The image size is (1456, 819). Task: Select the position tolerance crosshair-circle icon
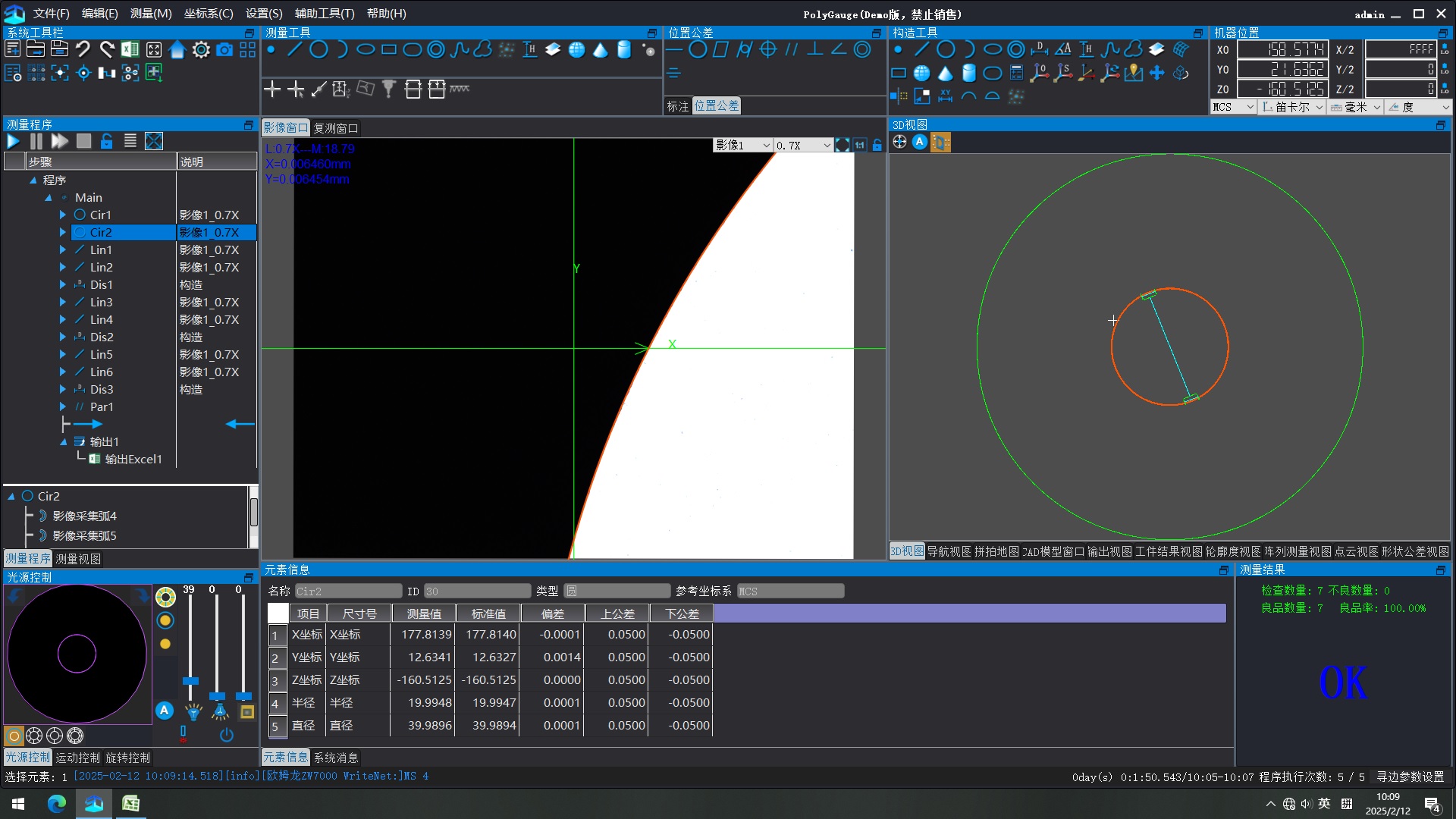pos(768,50)
